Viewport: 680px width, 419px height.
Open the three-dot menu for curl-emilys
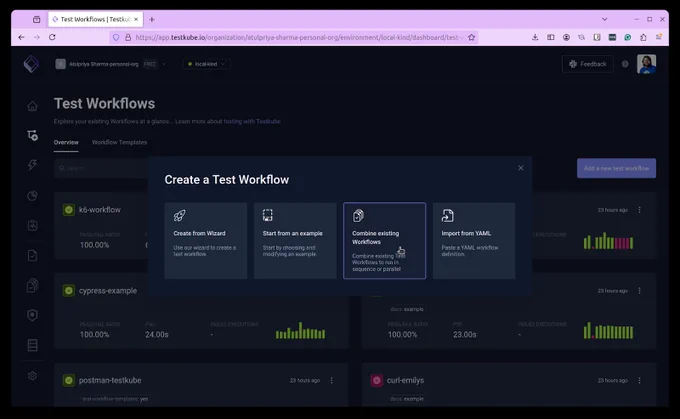[640, 380]
